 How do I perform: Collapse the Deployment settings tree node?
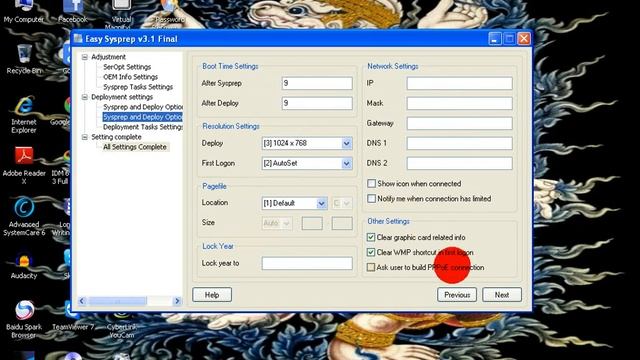84,97
